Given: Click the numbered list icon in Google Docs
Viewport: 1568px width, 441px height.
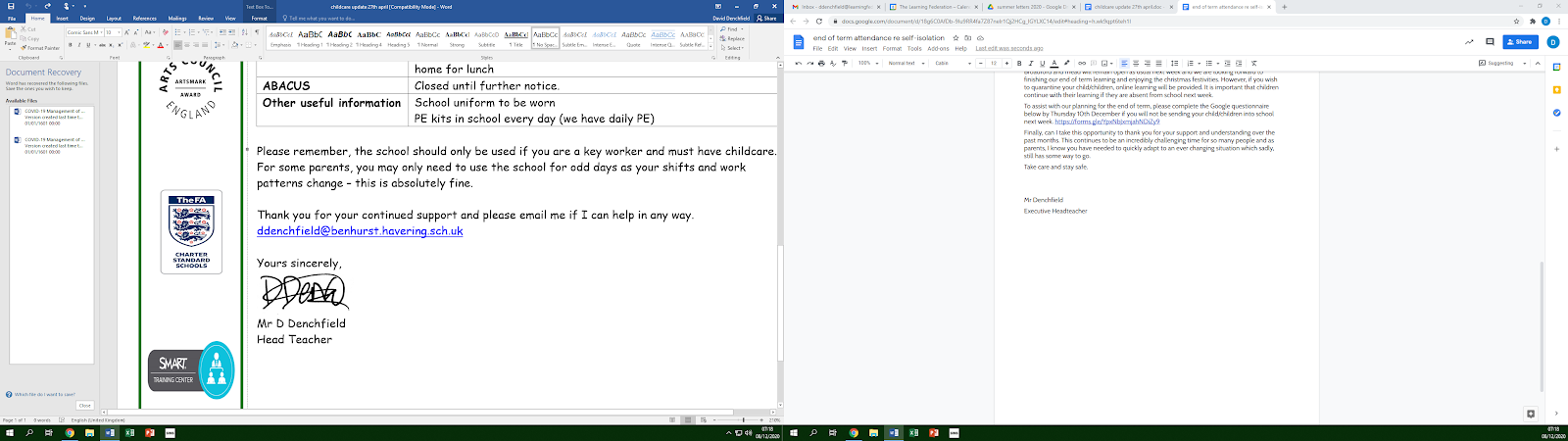Looking at the screenshot, I should pos(1192,63).
